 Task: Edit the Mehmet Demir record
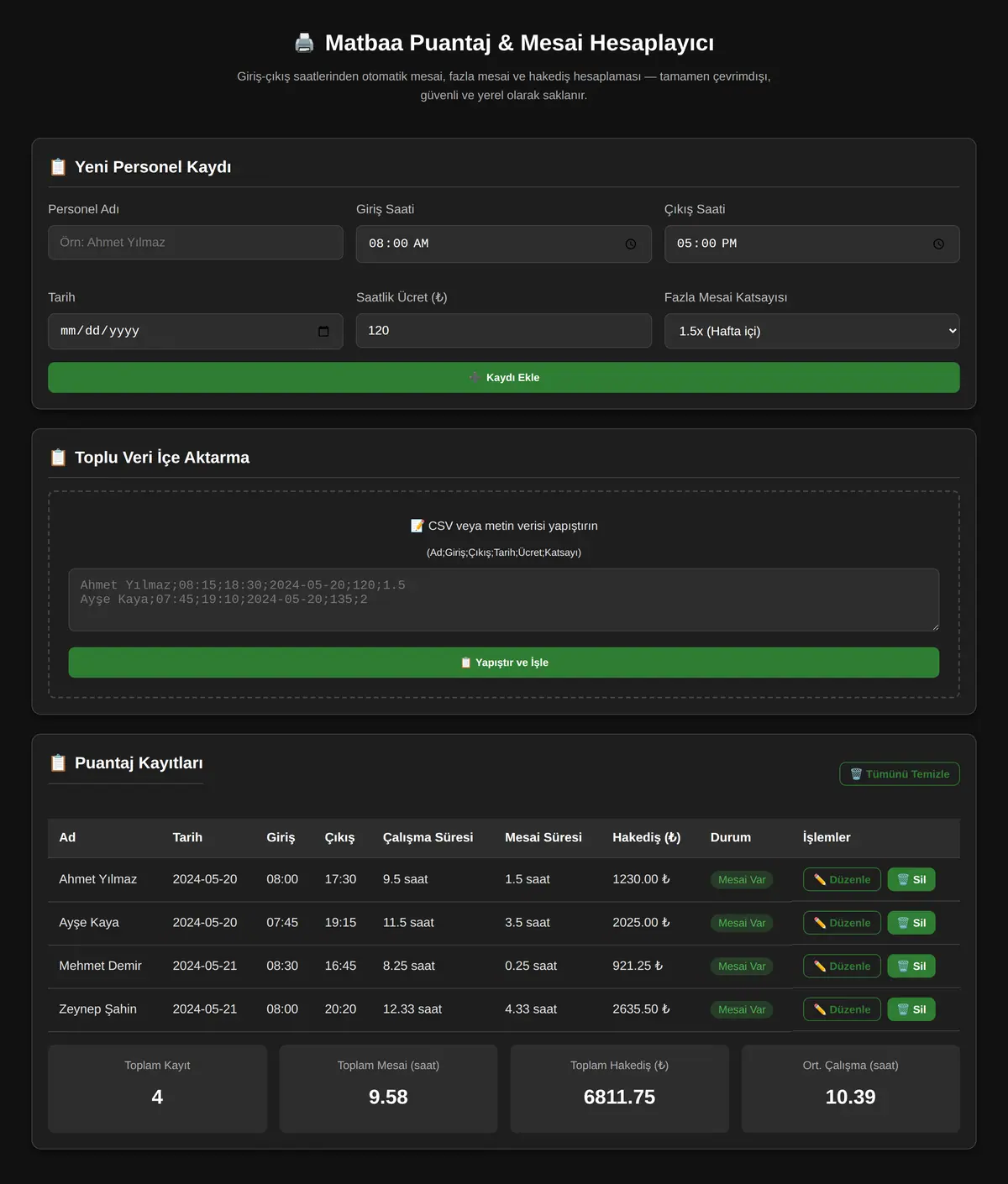(842, 966)
